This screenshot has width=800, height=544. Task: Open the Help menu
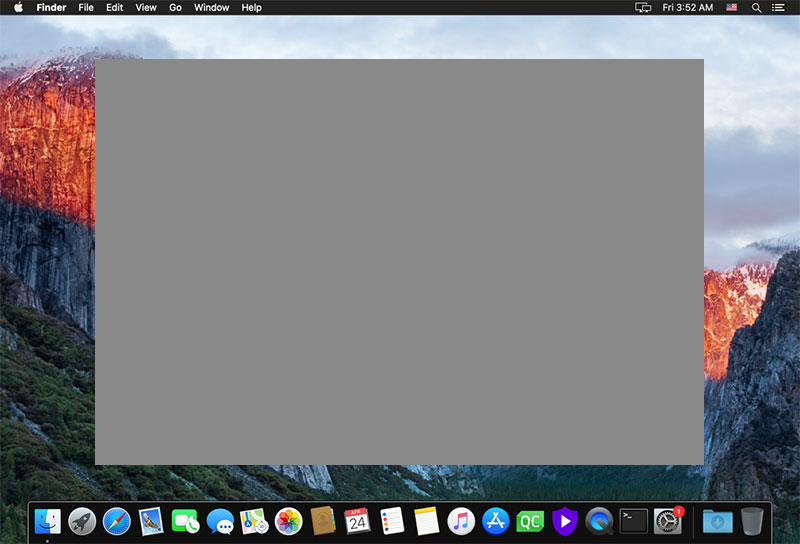[x=252, y=7]
